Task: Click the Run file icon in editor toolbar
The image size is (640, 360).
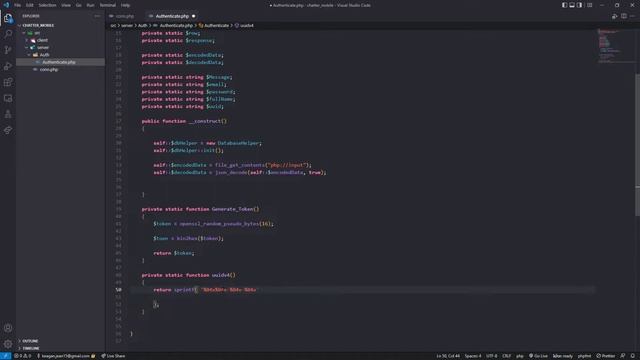Action: [x=615, y=16]
